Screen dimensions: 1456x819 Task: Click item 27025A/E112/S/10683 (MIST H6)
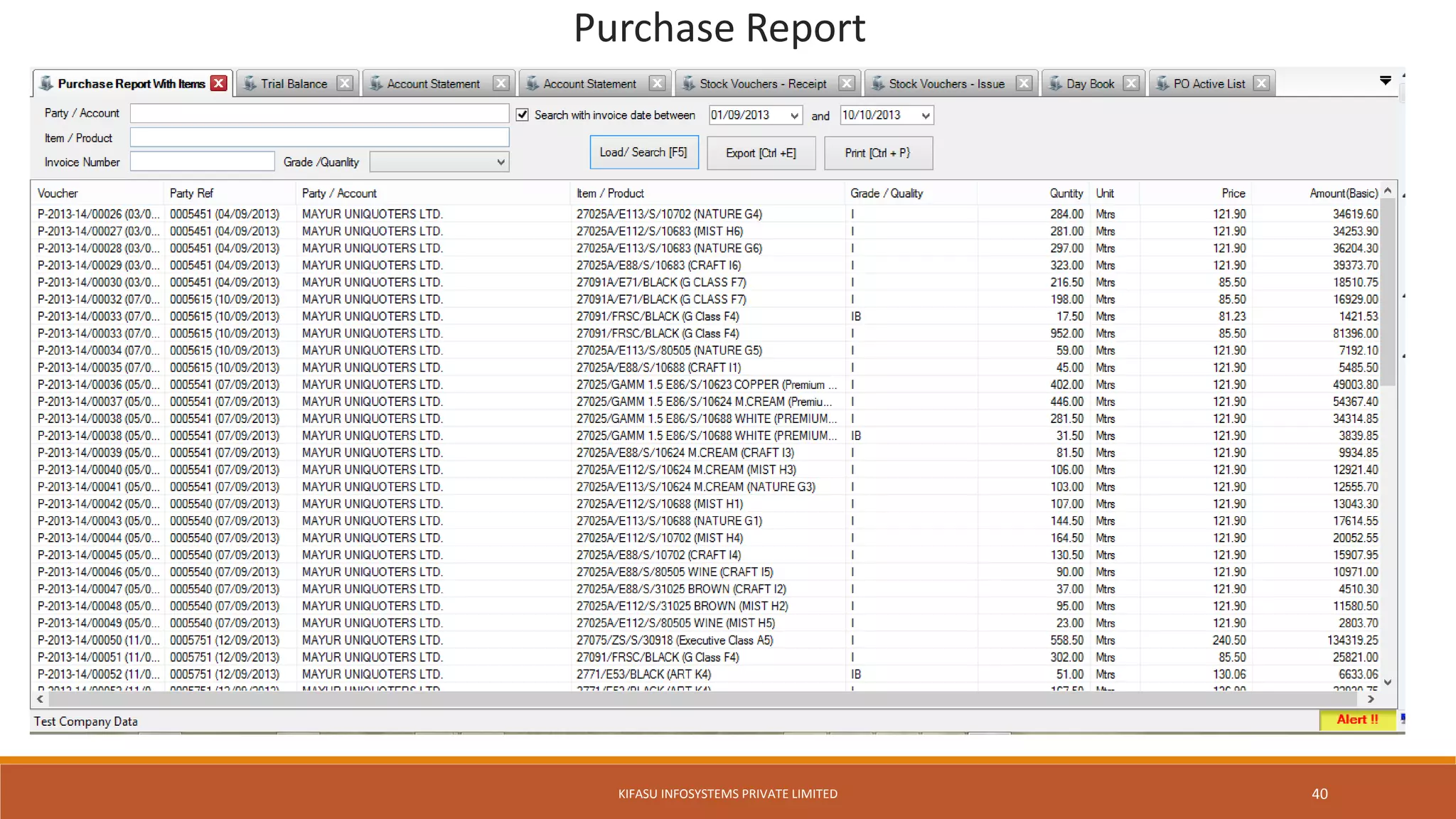pos(659,231)
